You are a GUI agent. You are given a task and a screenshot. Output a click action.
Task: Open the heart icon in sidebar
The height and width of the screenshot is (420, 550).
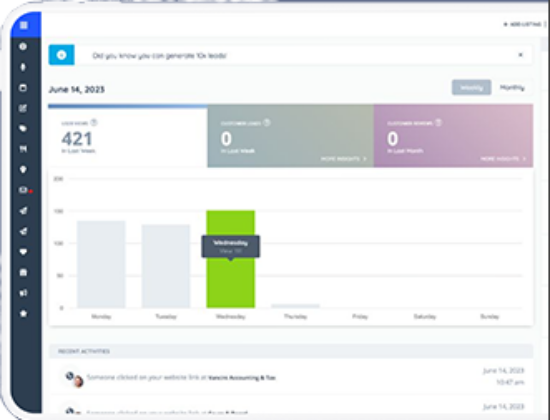pos(23,252)
